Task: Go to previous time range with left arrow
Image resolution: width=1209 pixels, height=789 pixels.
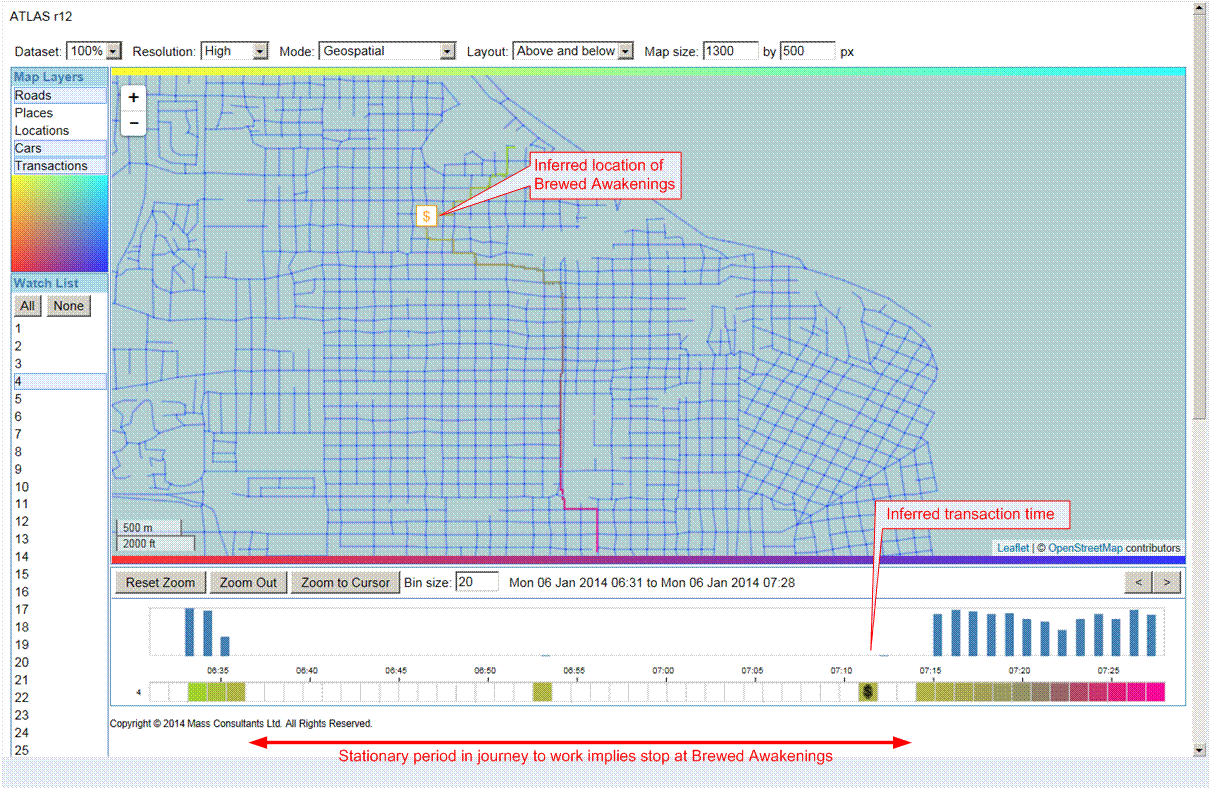Action: (x=1138, y=582)
